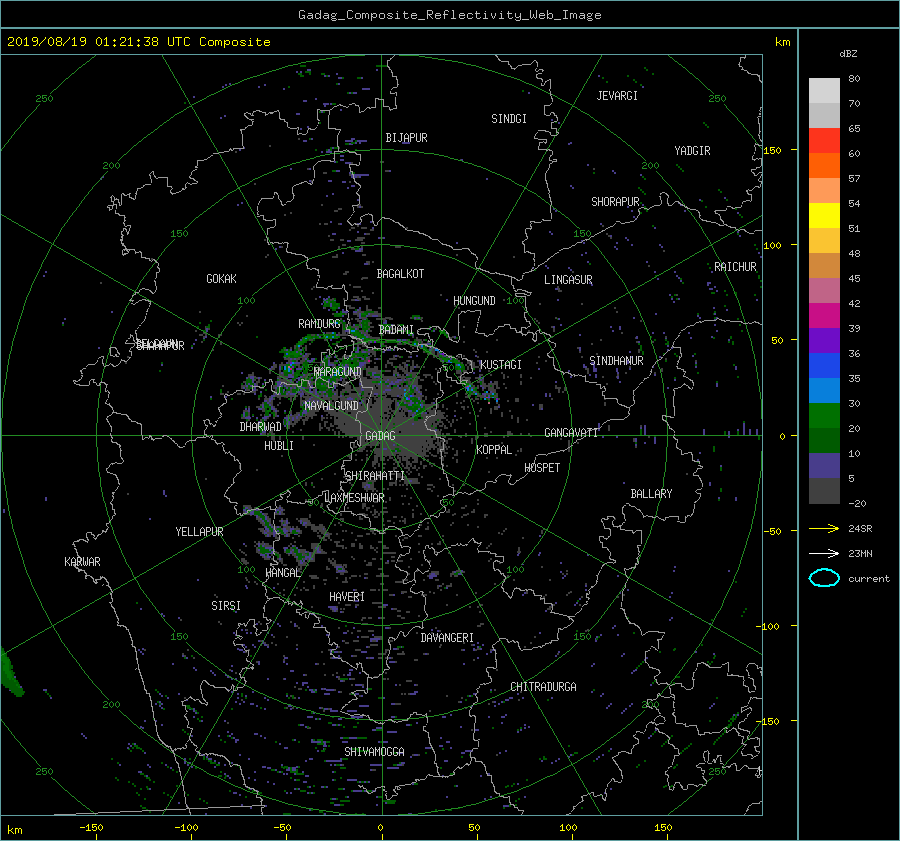Click the 'BAGALKOT' place name
Screen dimensions: 900x841
tap(400, 274)
